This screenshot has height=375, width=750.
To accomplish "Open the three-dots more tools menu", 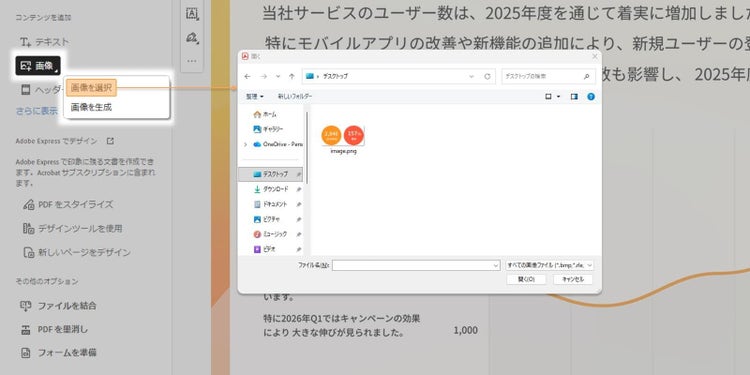I will click(x=192, y=61).
